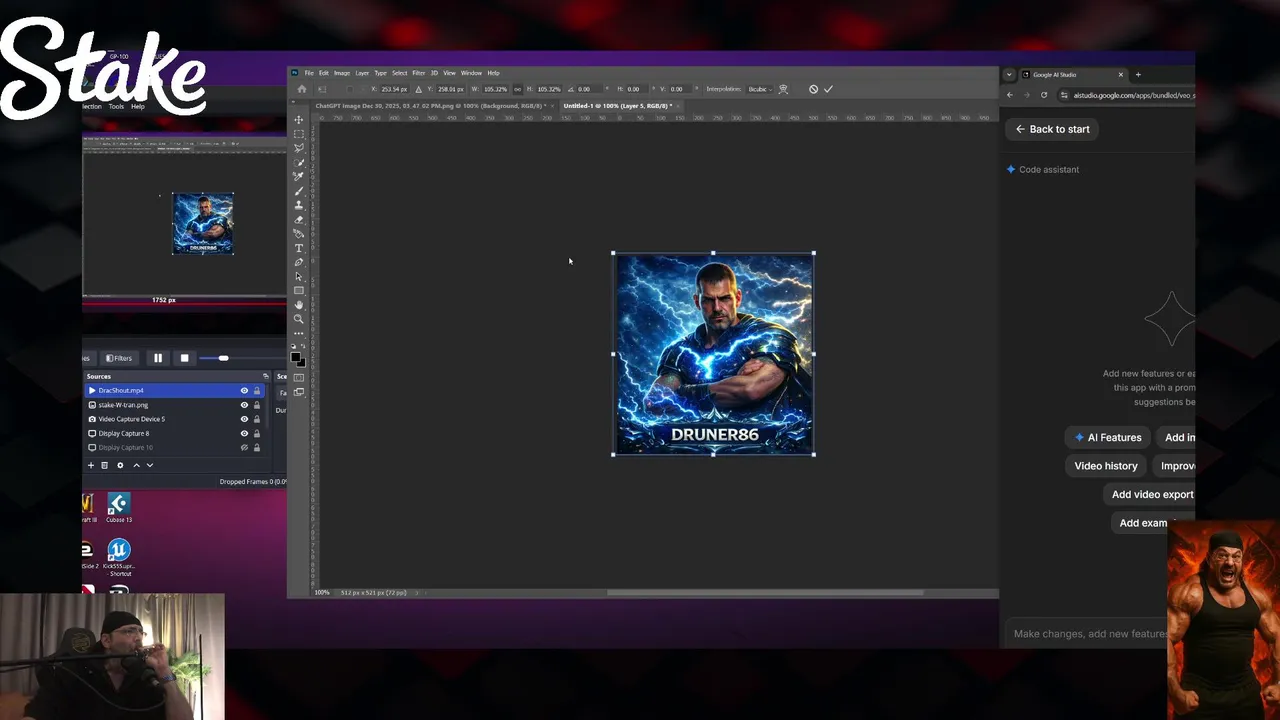
Task: Open the Image menu in Photoshop
Action: (342, 73)
